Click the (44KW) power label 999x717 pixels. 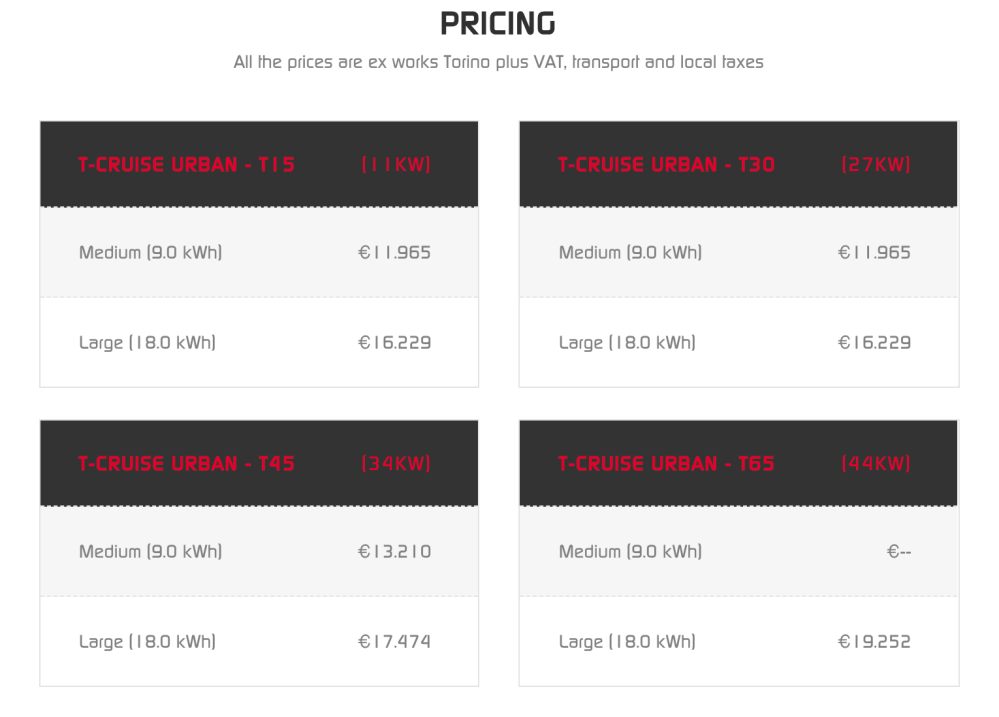click(876, 464)
